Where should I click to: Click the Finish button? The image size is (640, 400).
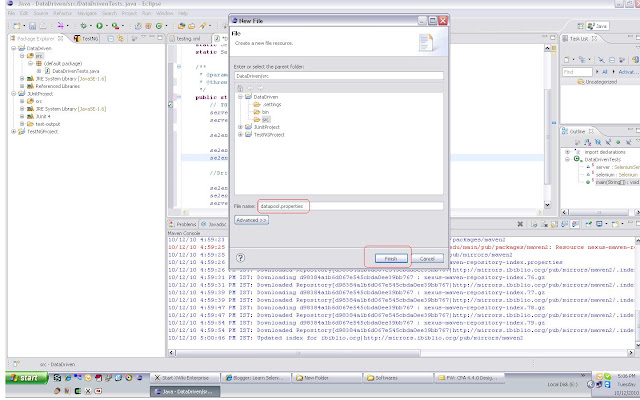[x=391, y=258]
